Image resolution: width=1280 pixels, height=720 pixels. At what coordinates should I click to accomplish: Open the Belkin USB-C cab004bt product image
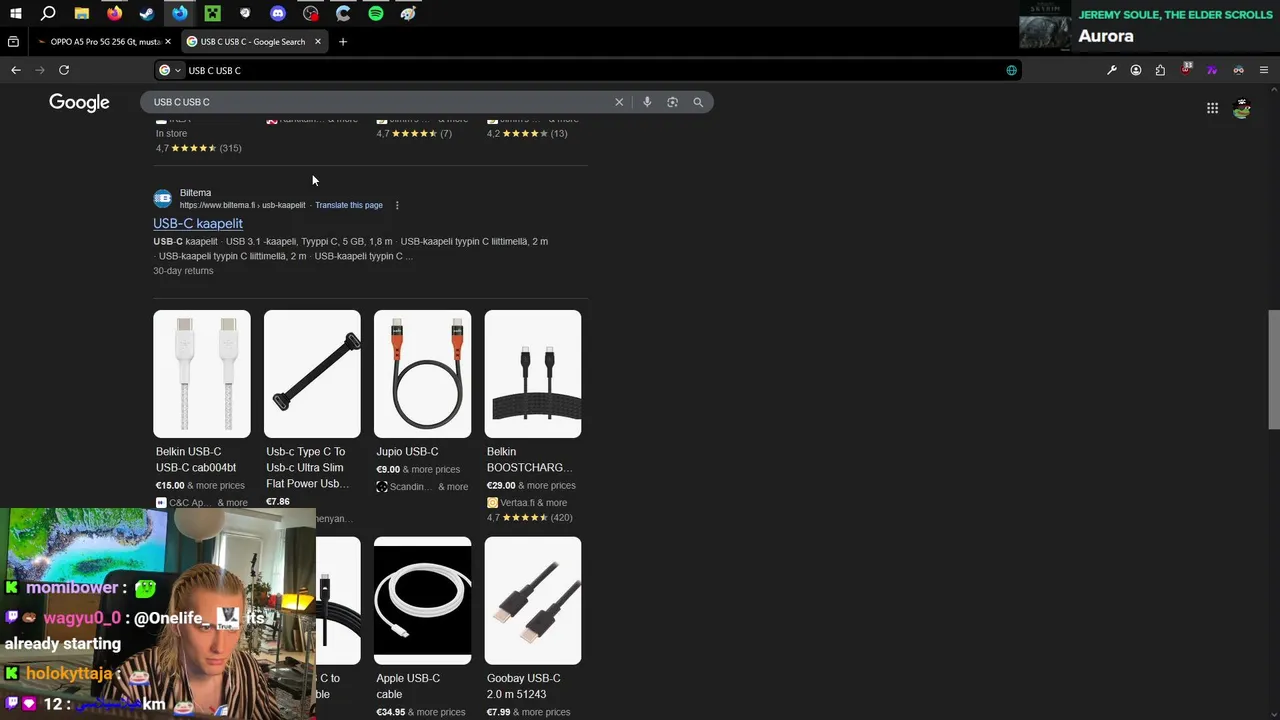[202, 374]
